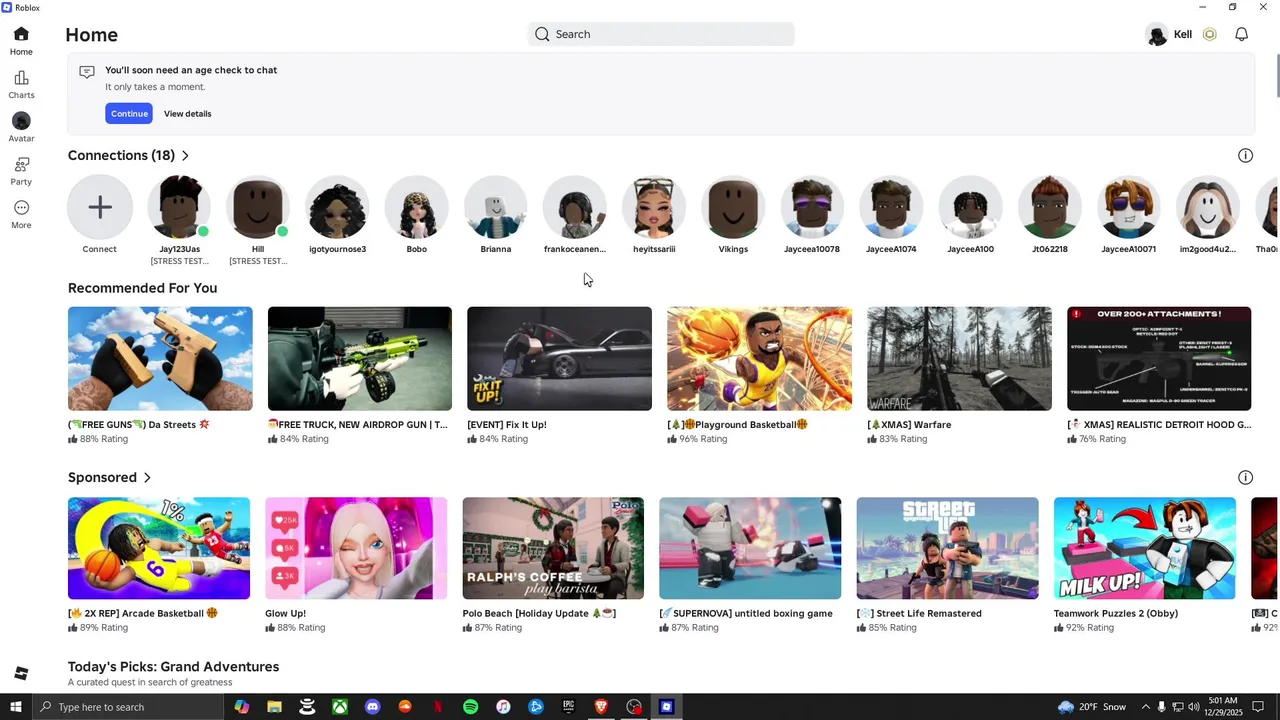Viewport: 1280px width, 720px height.
Task: Open the More menu in sidebar
Action: click(x=21, y=214)
